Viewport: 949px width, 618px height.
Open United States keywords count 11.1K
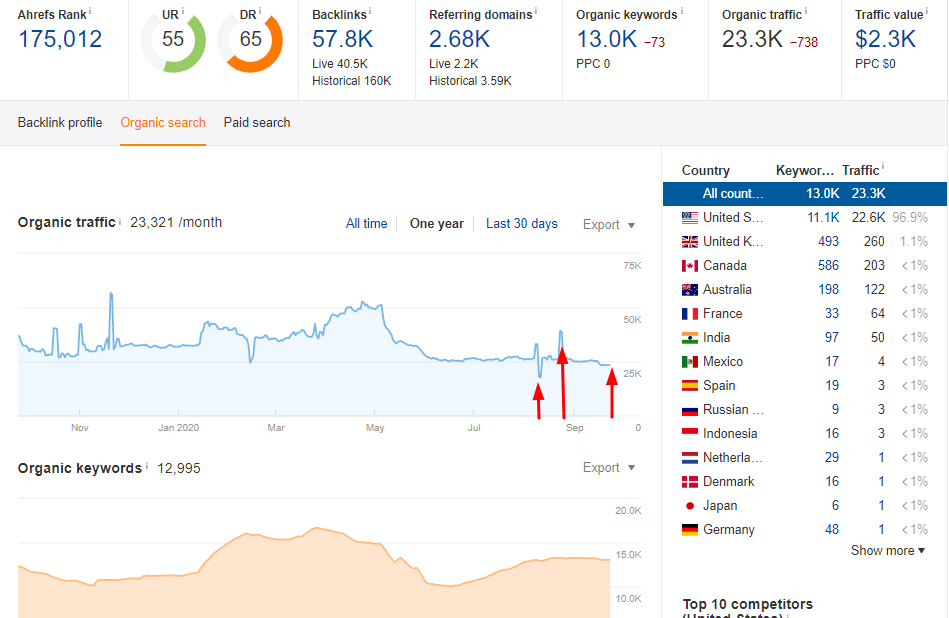click(823, 217)
